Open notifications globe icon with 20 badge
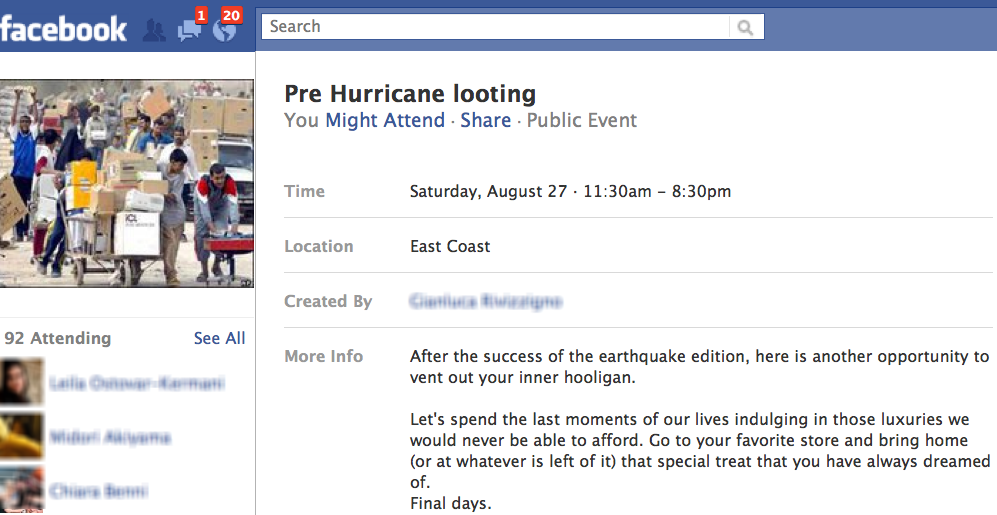Image resolution: width=997 pixels, height=515 pixels. 225,29
